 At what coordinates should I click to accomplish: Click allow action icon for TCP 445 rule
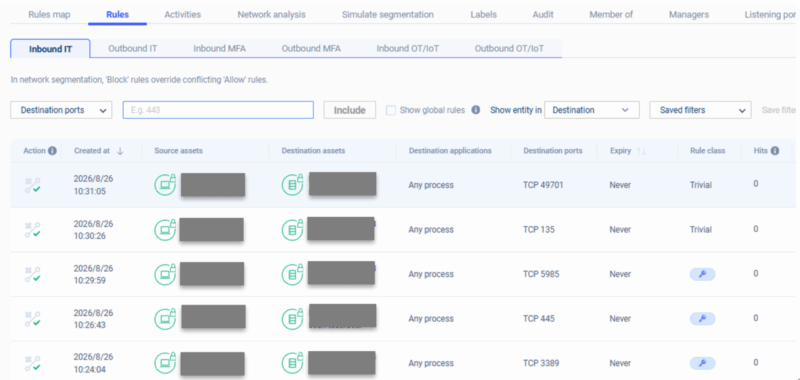(33, 318)
